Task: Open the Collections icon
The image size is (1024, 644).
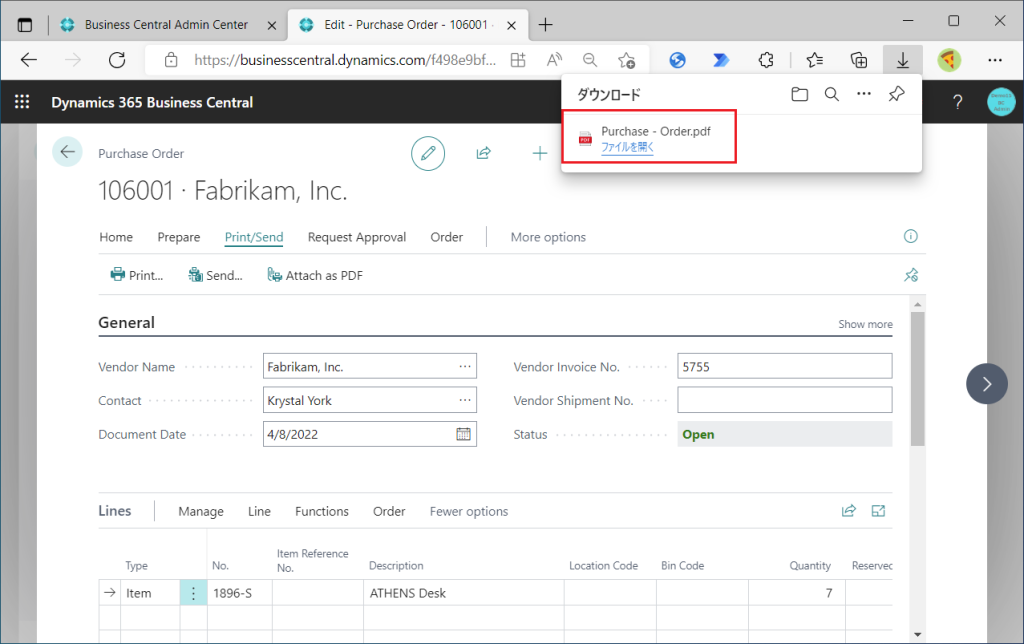Action: [859, 60]
